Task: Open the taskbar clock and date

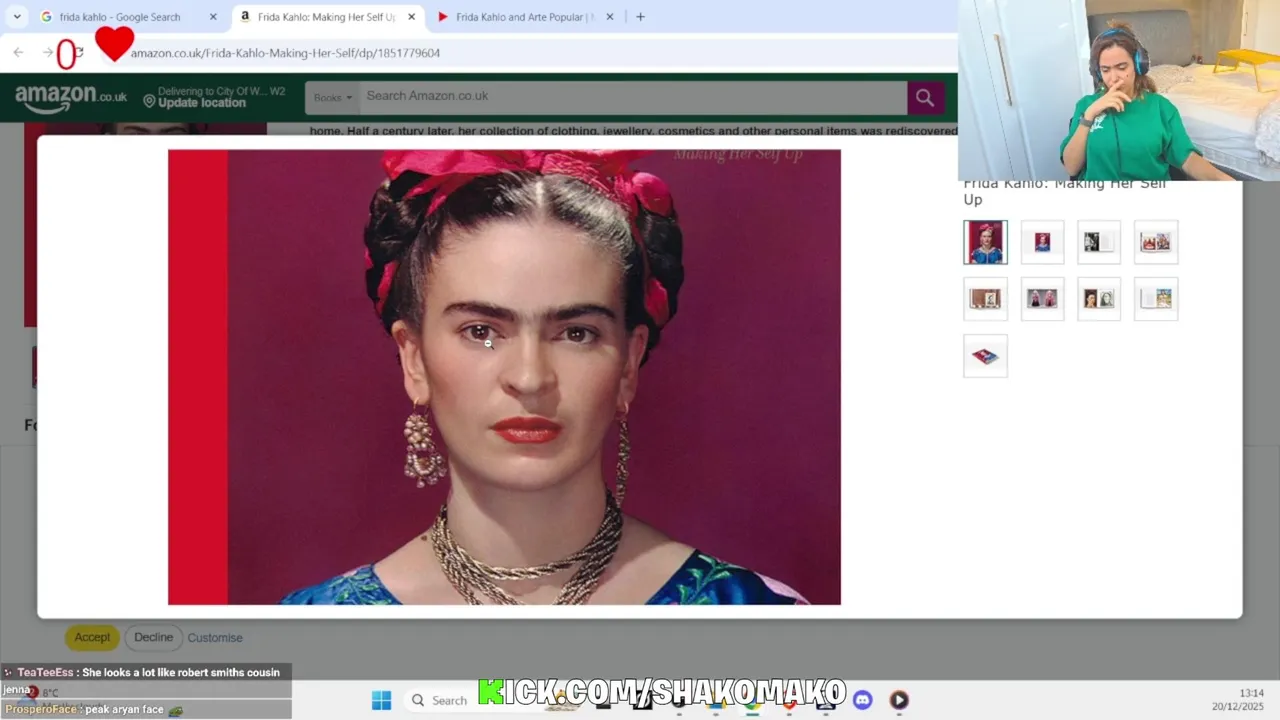Action: click(1239, 700)
